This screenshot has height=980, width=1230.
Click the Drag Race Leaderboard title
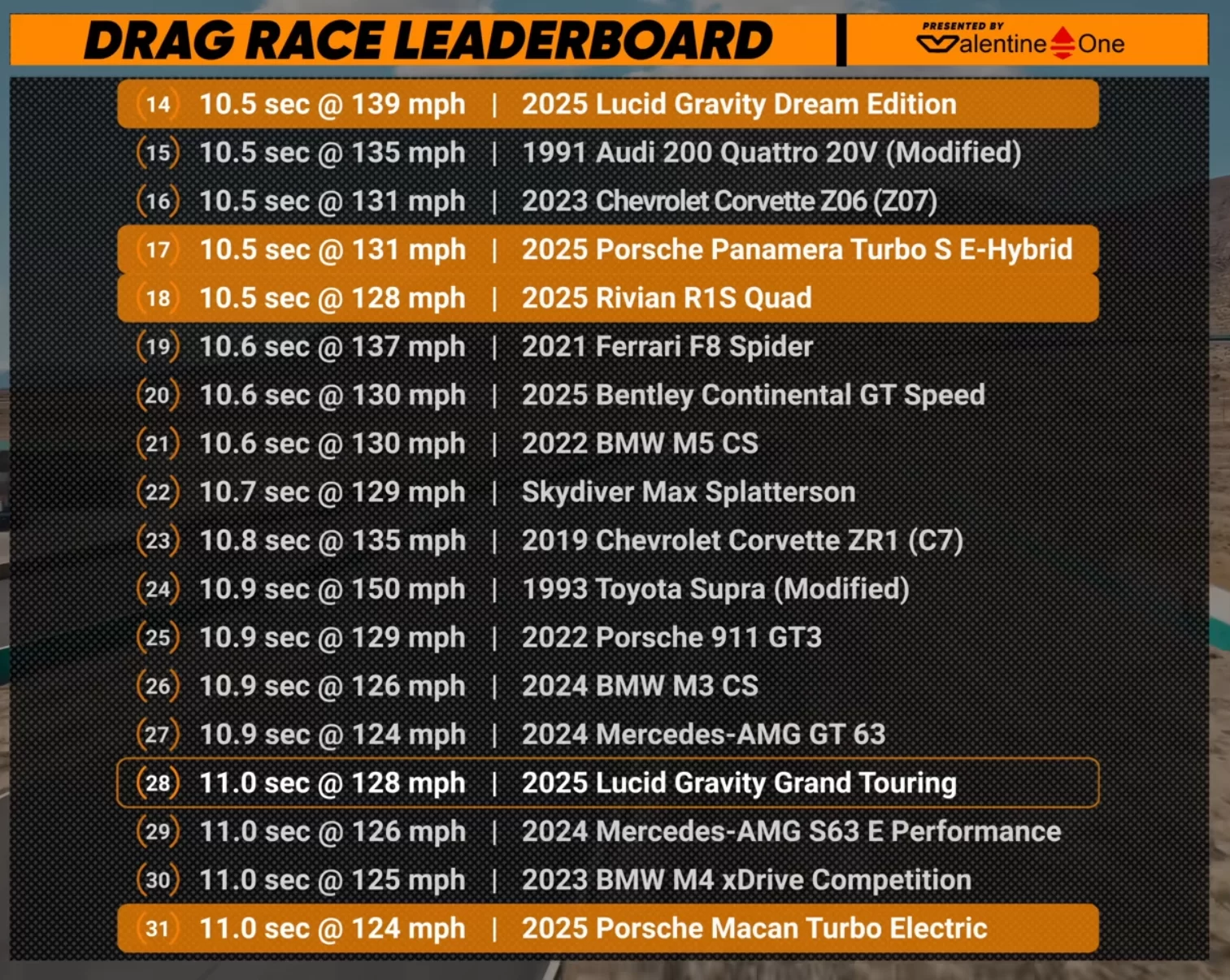click(428, 41)
